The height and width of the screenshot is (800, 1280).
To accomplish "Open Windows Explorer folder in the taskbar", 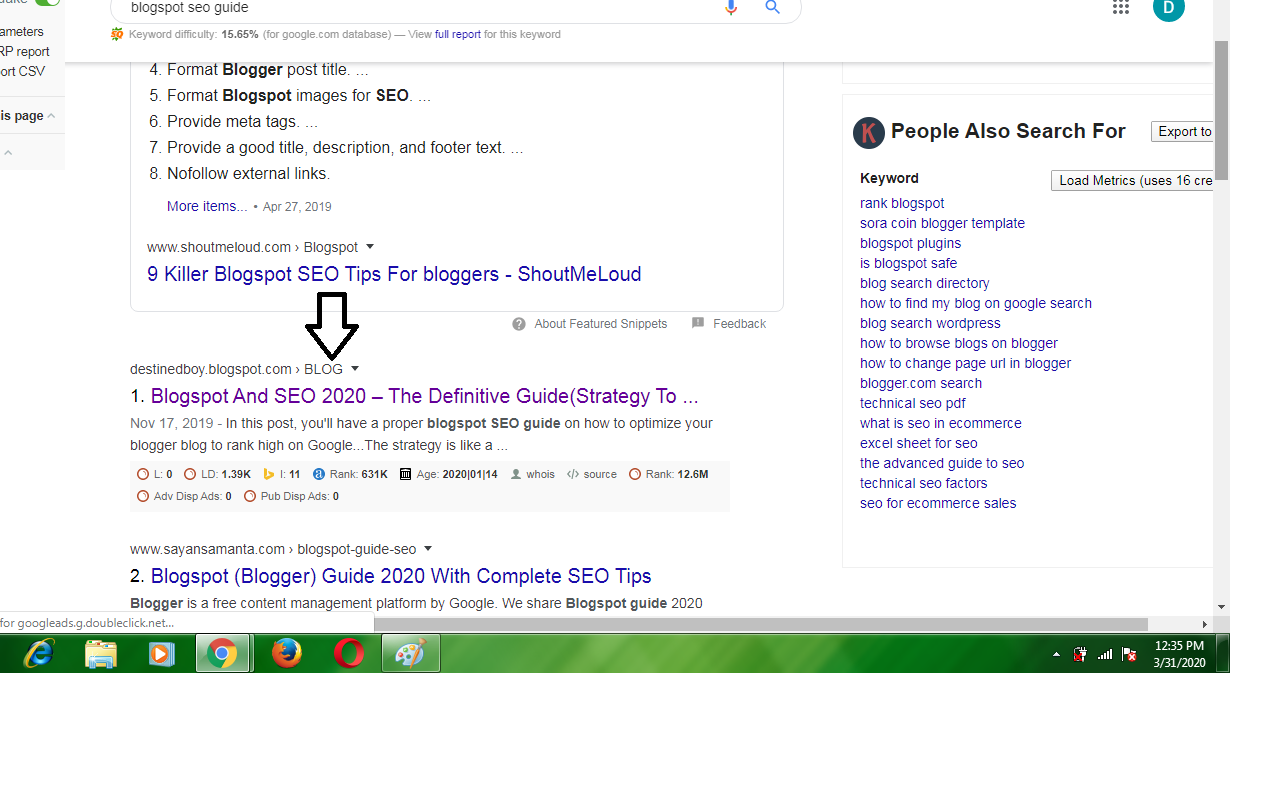I will coord(100,654).
